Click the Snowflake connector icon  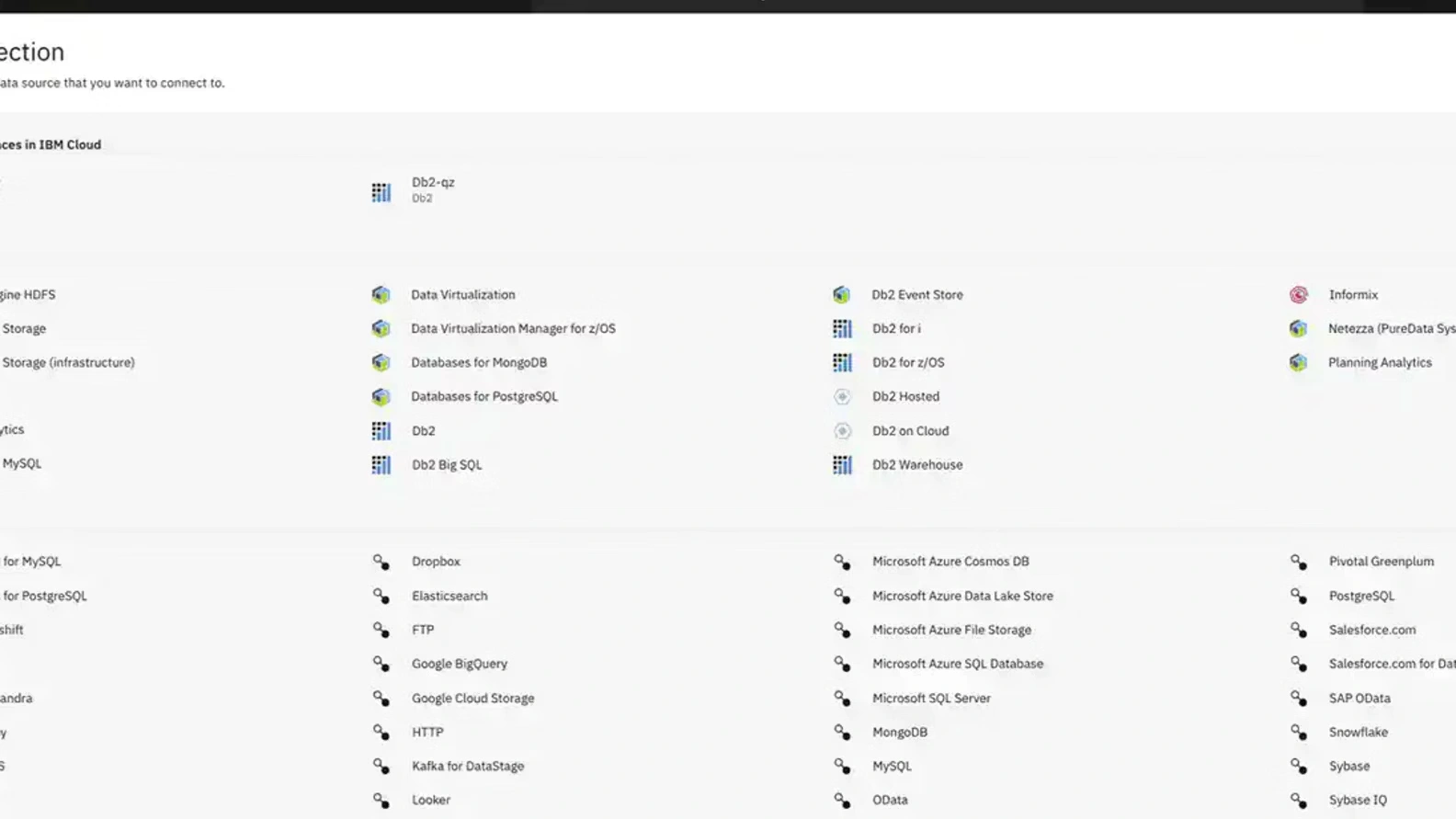[1298, 733]
